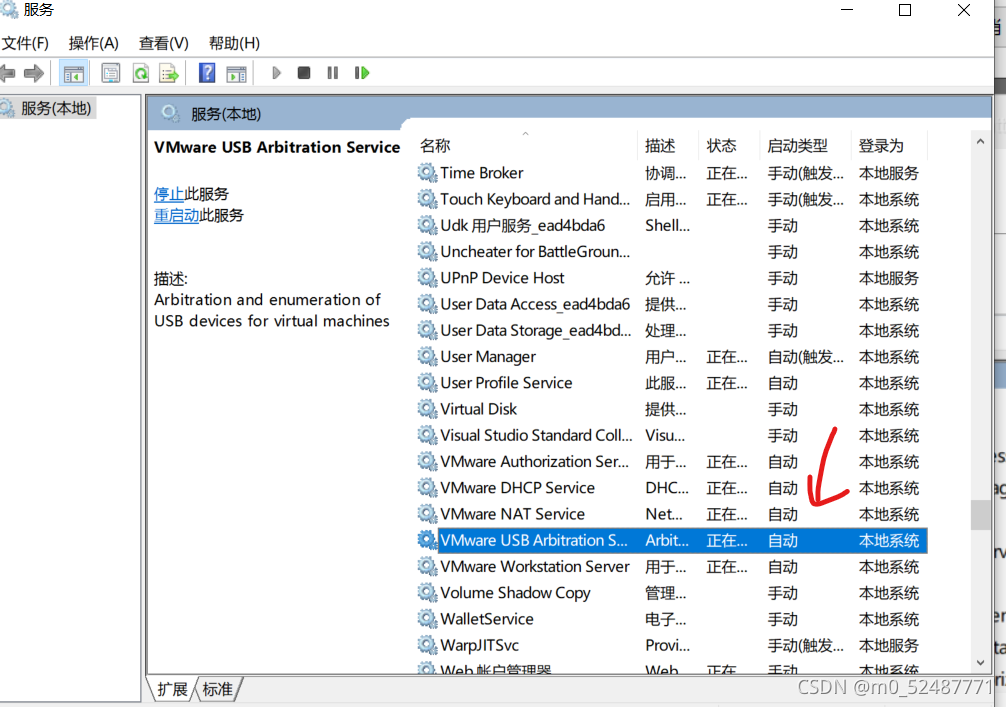Select 服务(本地) in the left tree
Viewport: 1006px width, 707px height.
tap(56, 108)
